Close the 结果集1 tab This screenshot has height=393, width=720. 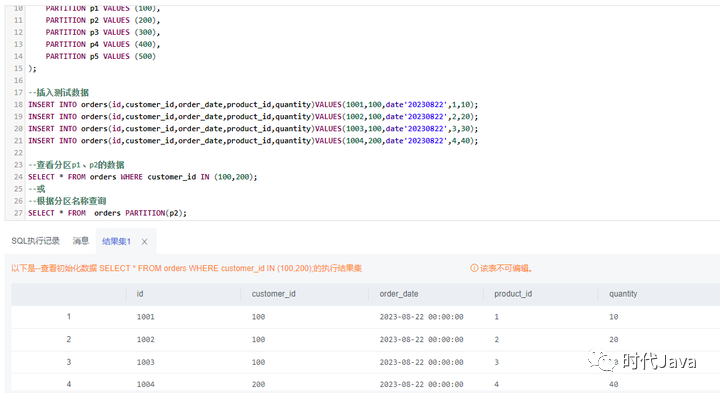click(x=144, y=241)
